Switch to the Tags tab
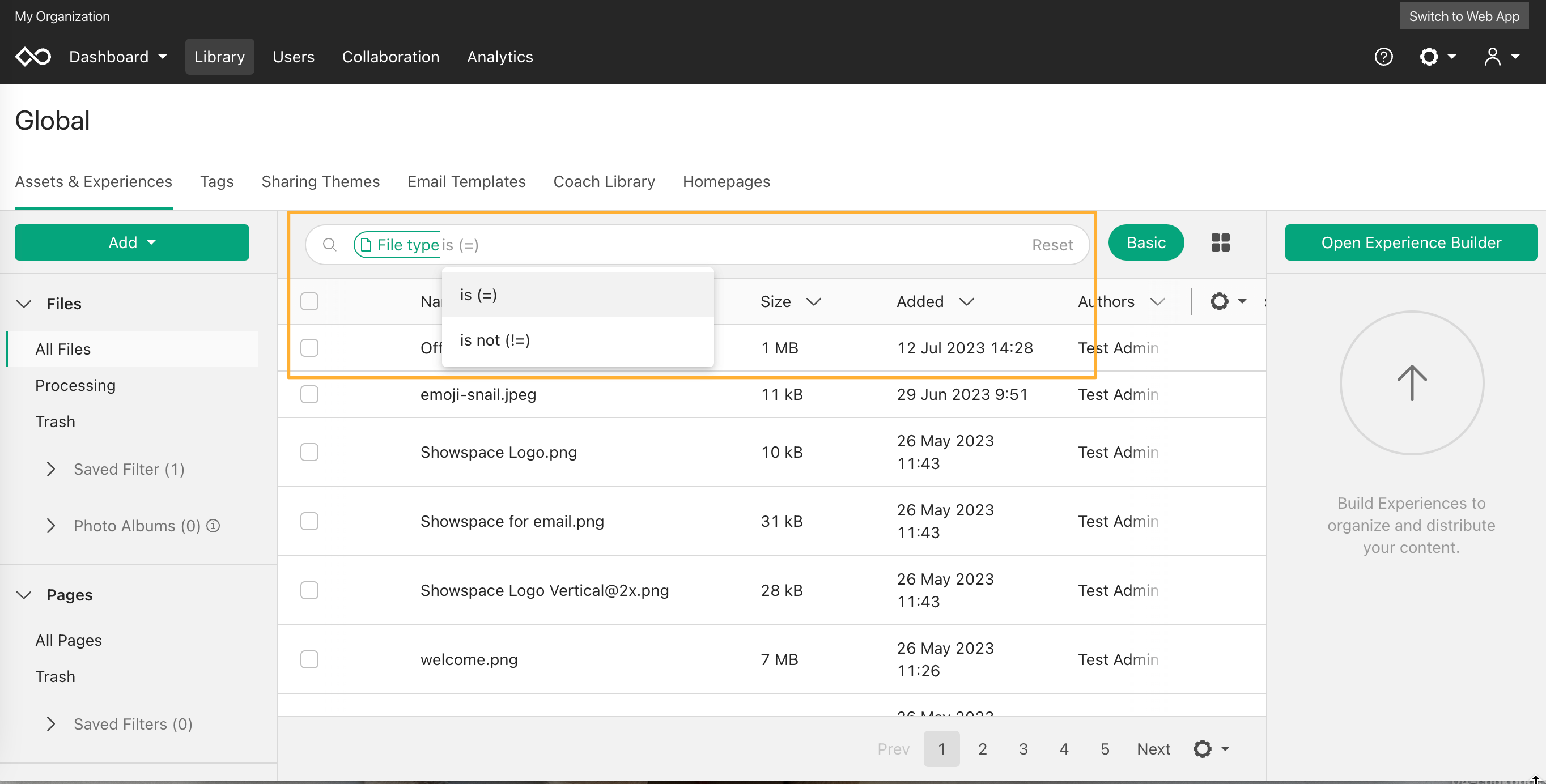Image resolution: width=1546 pixels, height=784 pixels. [x=216, y=181]
